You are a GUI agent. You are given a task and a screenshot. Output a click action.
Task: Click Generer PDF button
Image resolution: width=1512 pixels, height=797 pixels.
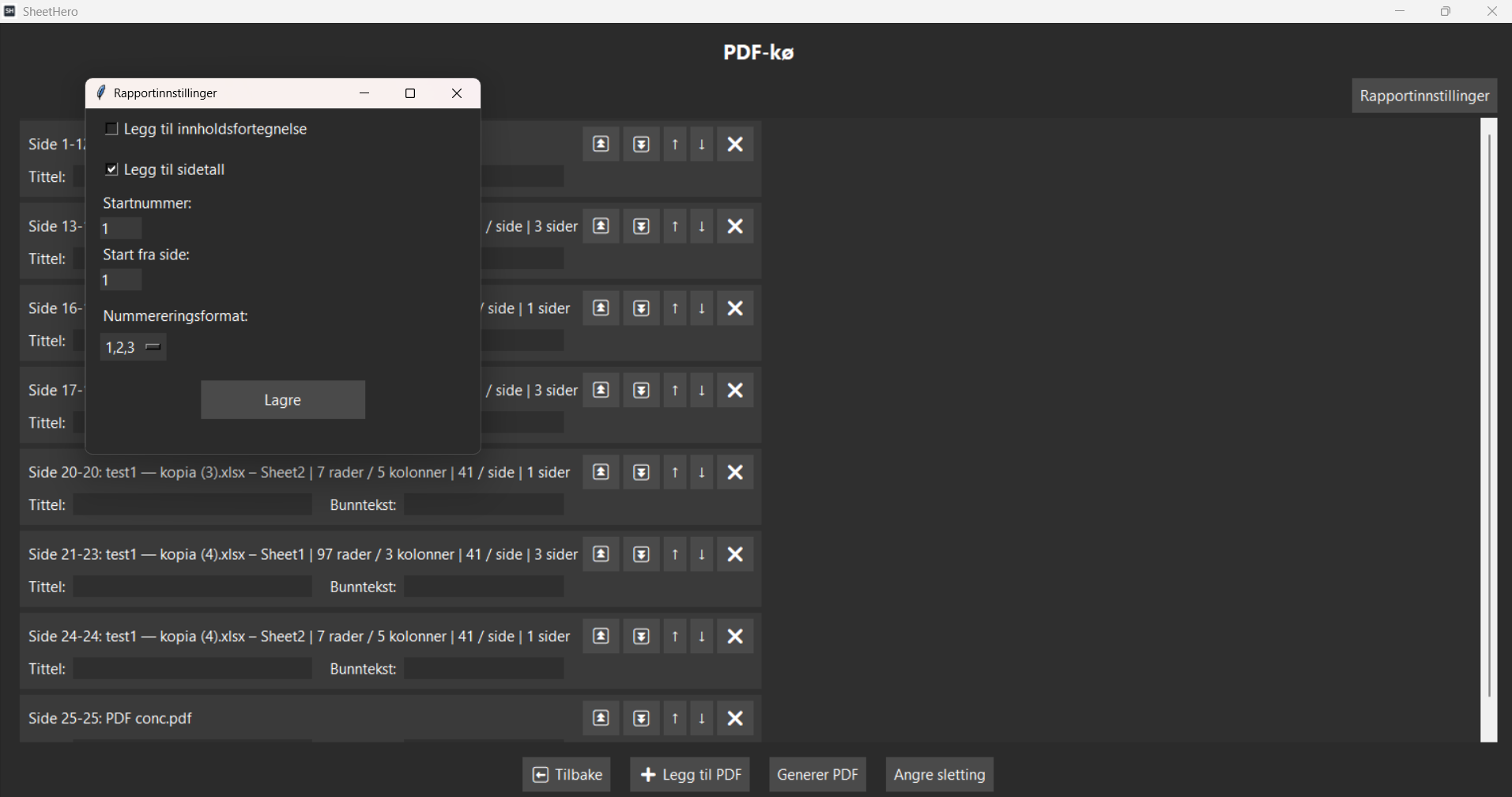coord(817,775)
